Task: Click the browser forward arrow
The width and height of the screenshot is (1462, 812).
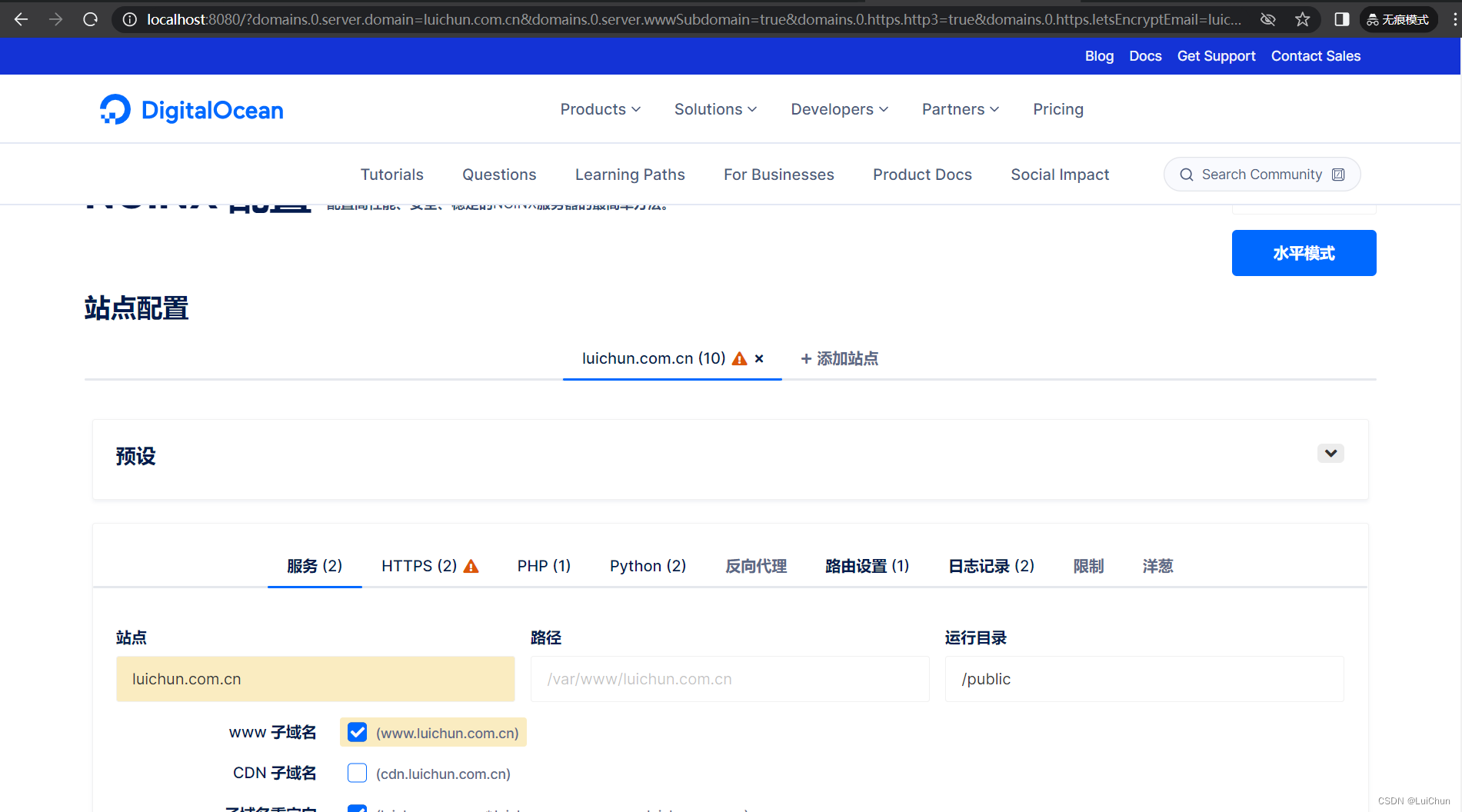Action: coord(55,19)
